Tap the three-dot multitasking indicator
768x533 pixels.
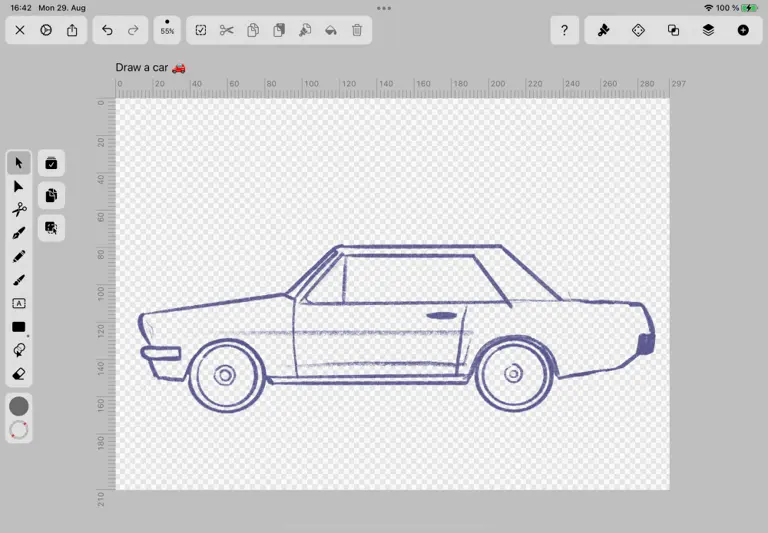point(384,8)
